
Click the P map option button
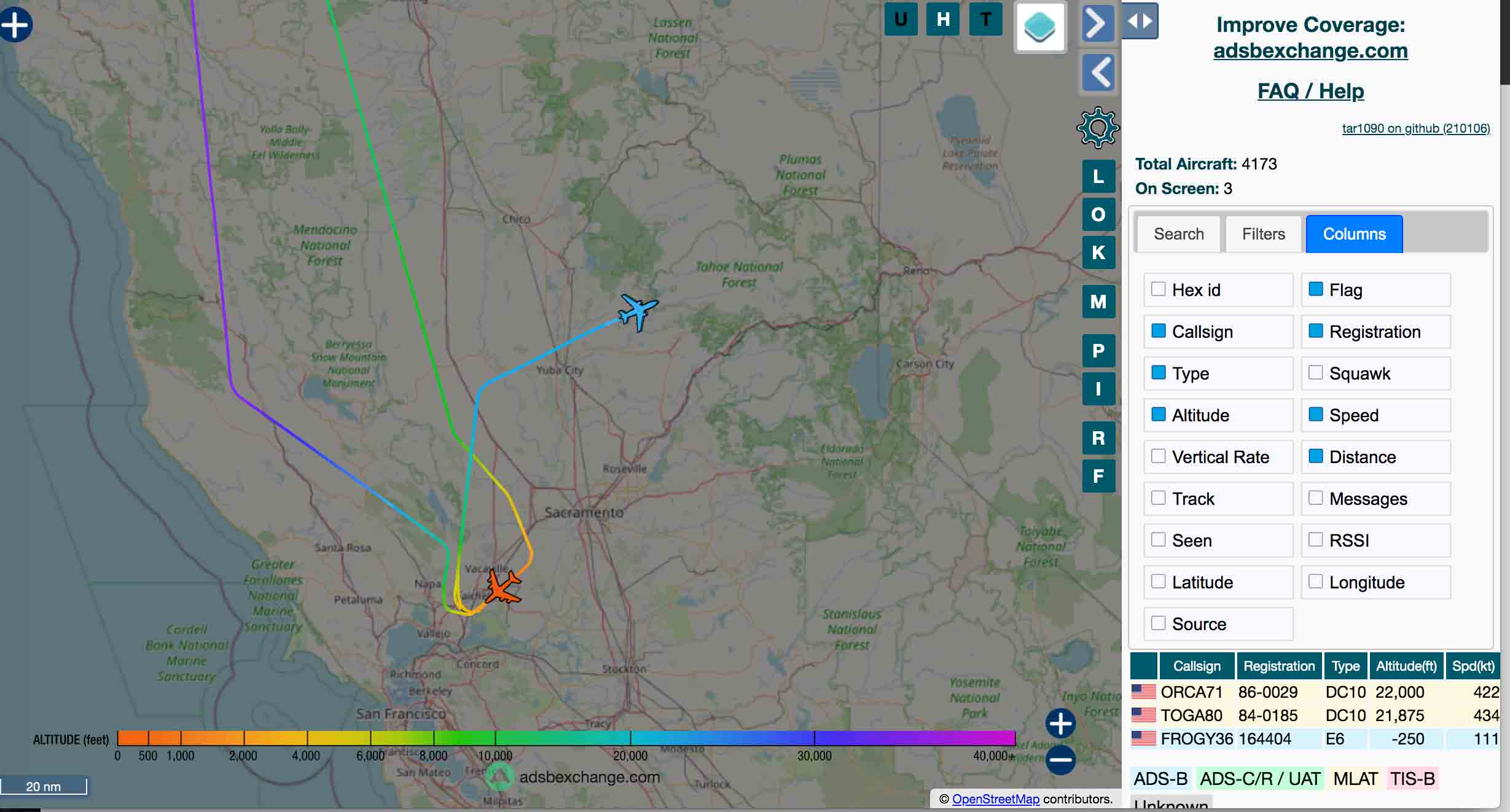point(1098,351)
